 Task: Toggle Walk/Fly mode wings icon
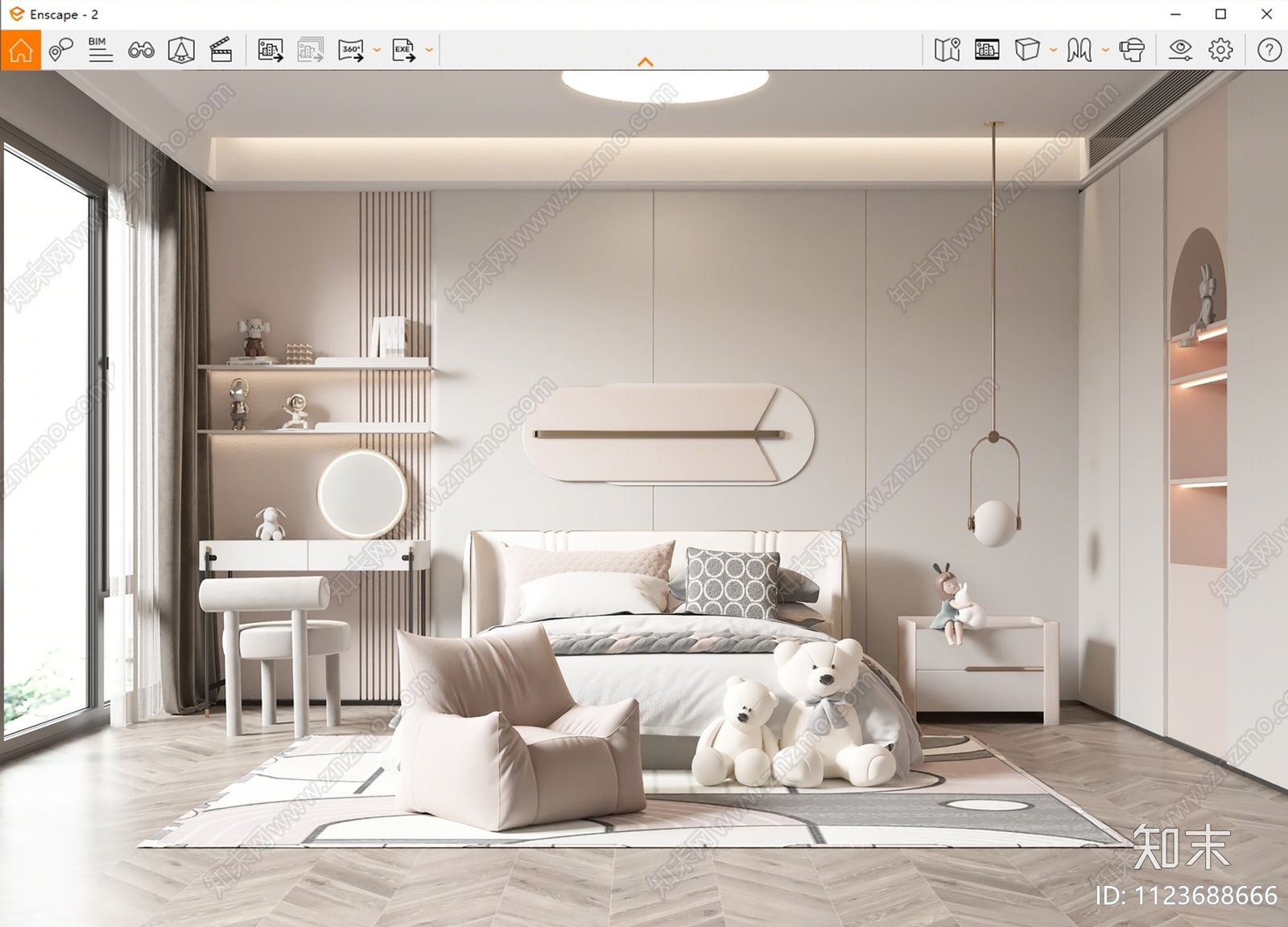click(x=1080, y=50)
